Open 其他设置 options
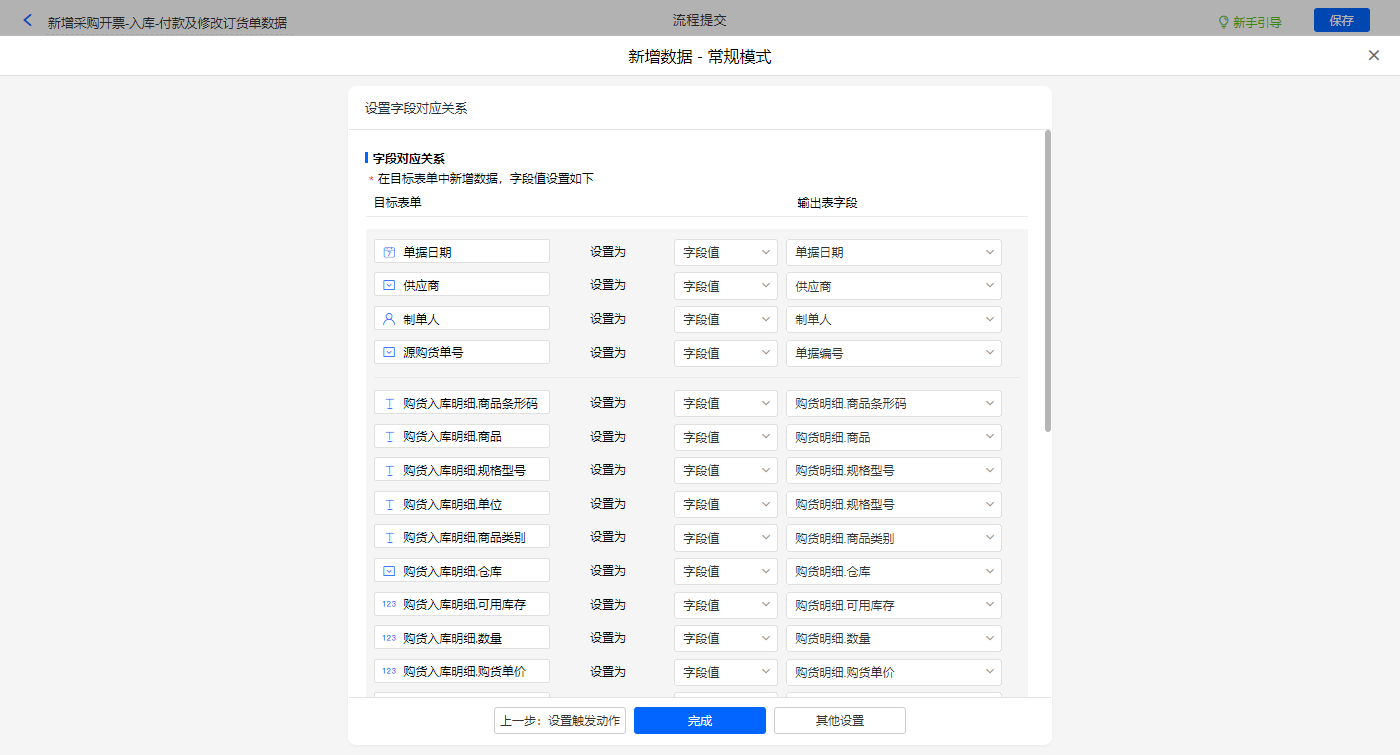Image resolution: width=1400 pixels, height=755 pixels. [839, 721]
